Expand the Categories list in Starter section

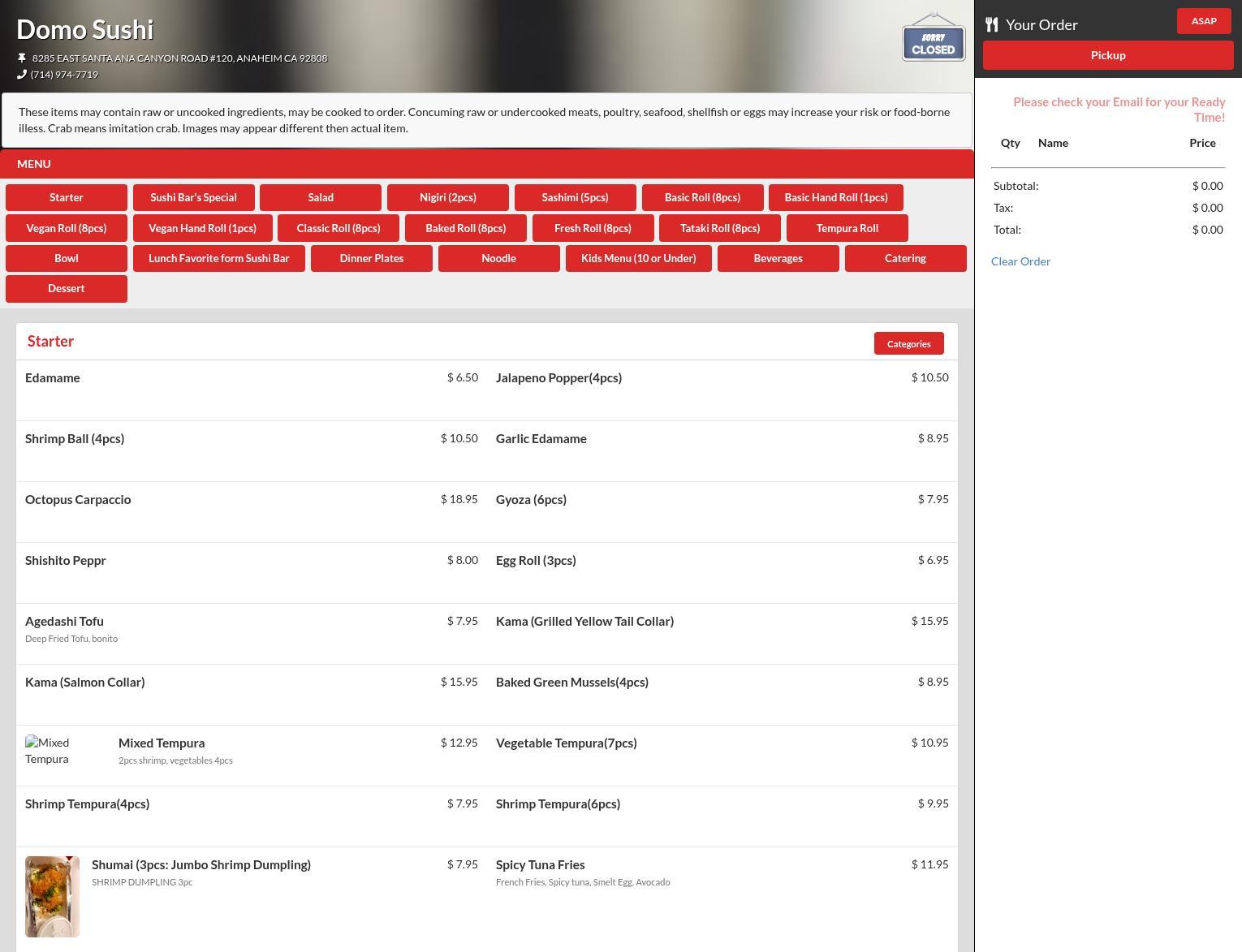908,343
